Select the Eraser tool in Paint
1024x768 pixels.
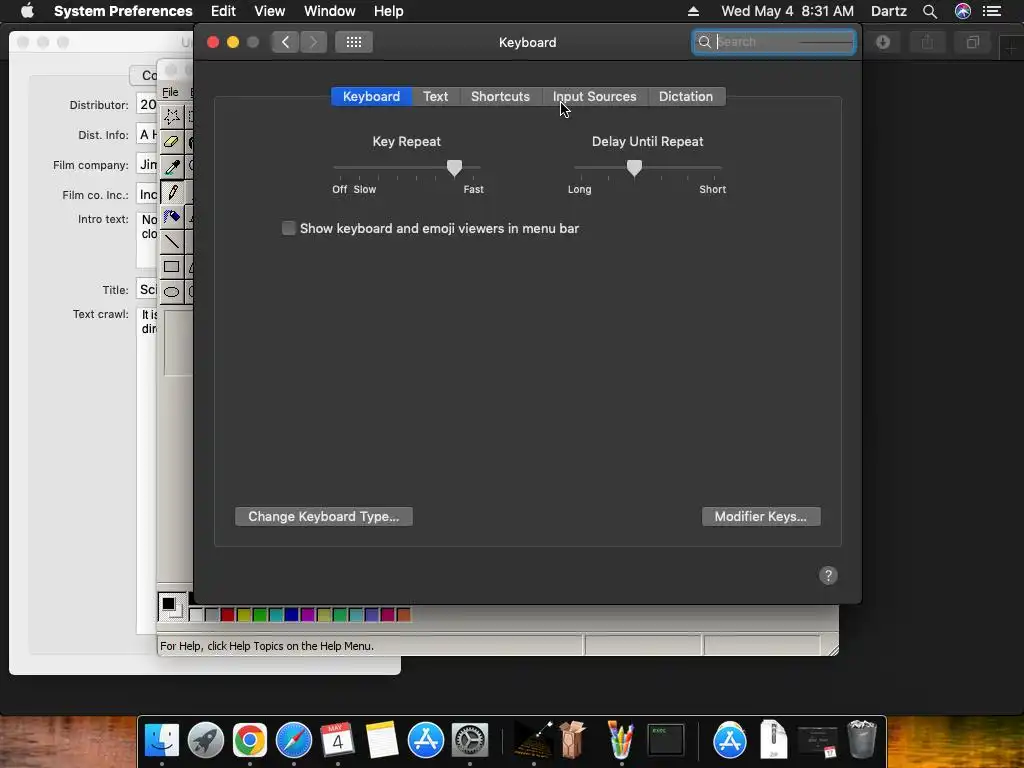click(172, 142)
